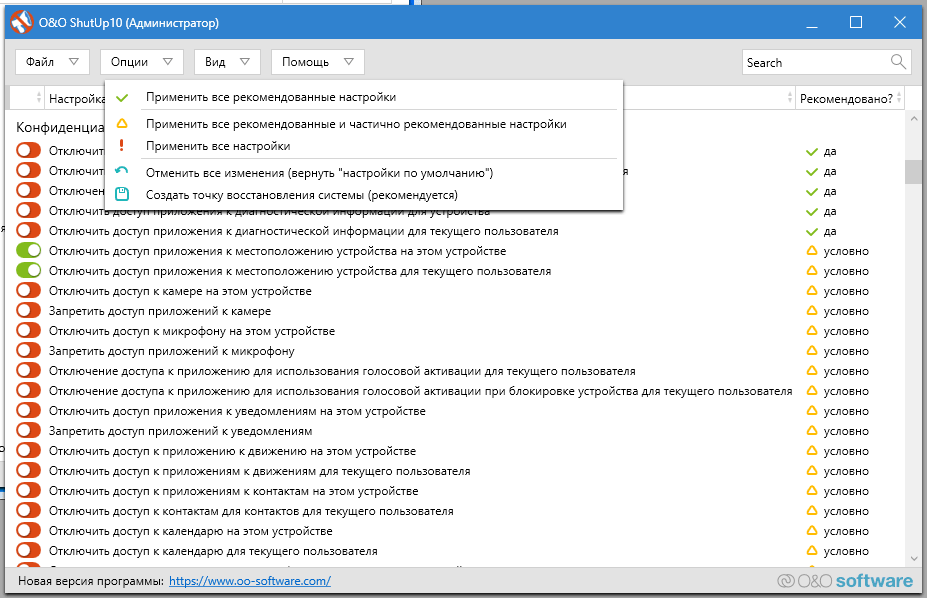The height and width of the screenshot is (598, 927).
Task: Click the triangle for Запретить доступ приложений к уведомлениям
Action: tap(812, 431)
